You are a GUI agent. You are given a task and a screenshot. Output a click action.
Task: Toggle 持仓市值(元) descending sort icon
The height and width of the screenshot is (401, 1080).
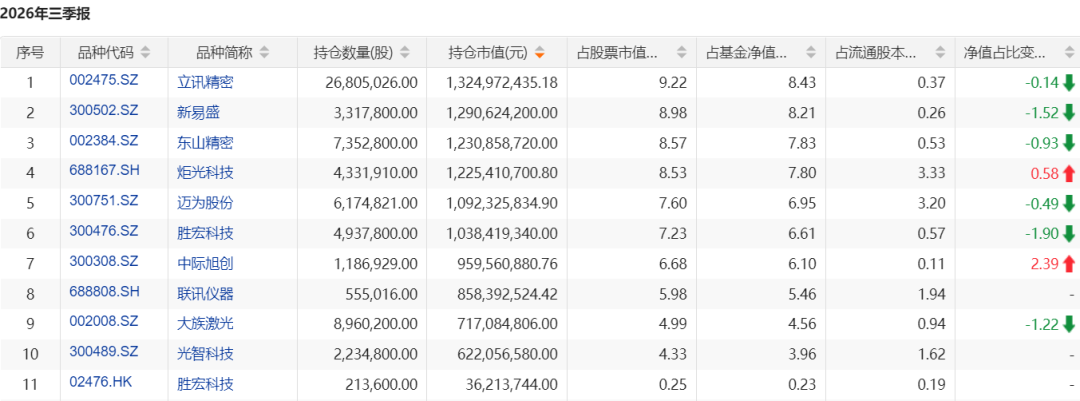tap(539, 52)
